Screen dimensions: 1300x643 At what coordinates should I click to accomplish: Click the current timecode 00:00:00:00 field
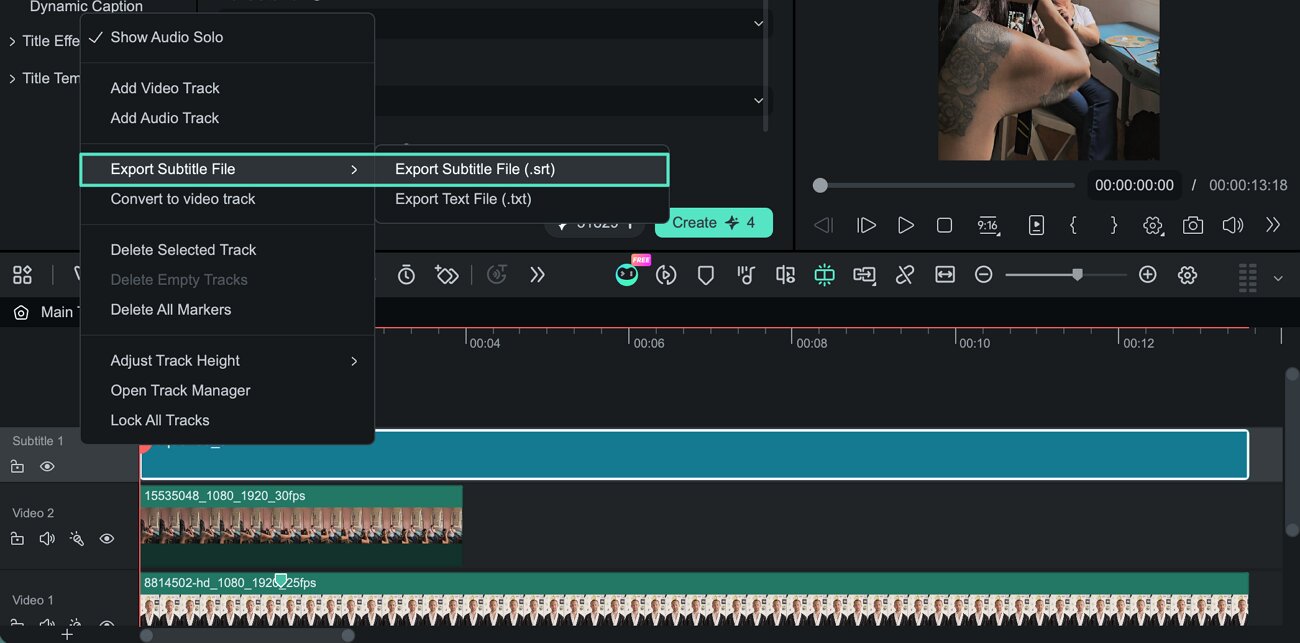1134,185
